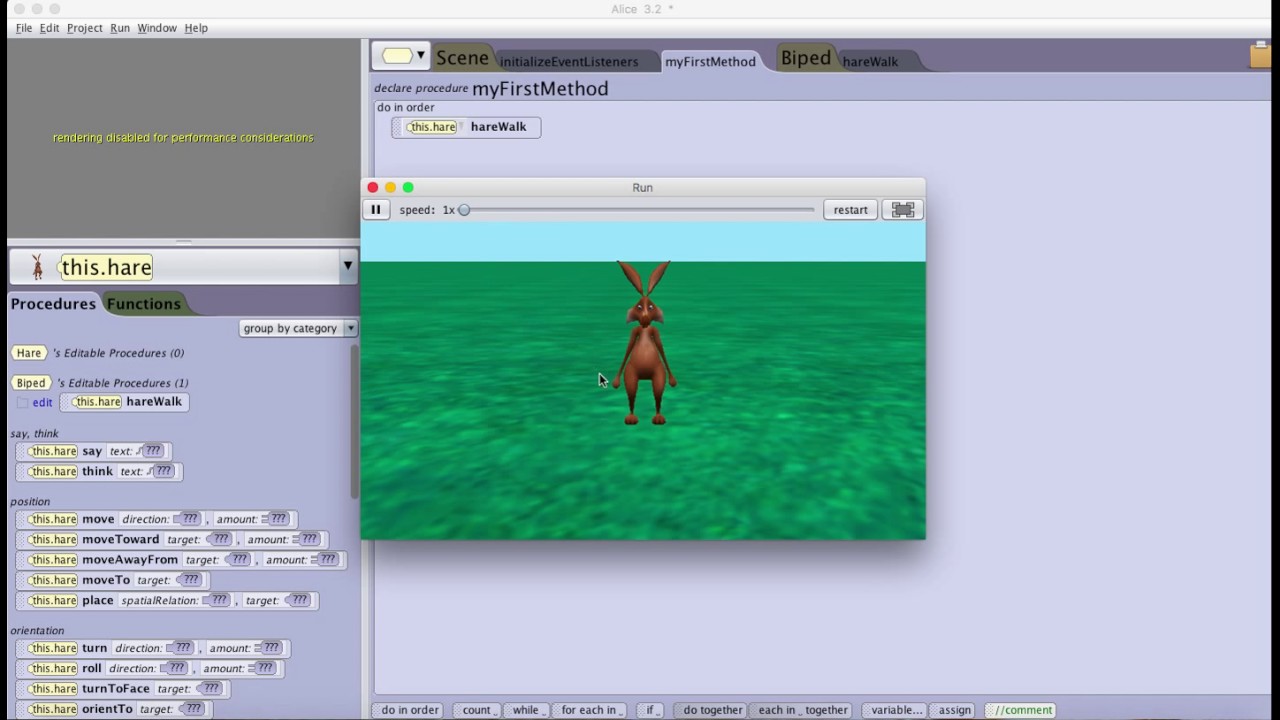
Task: Select the turnToFace procedure block
Action: click(123, 688)
